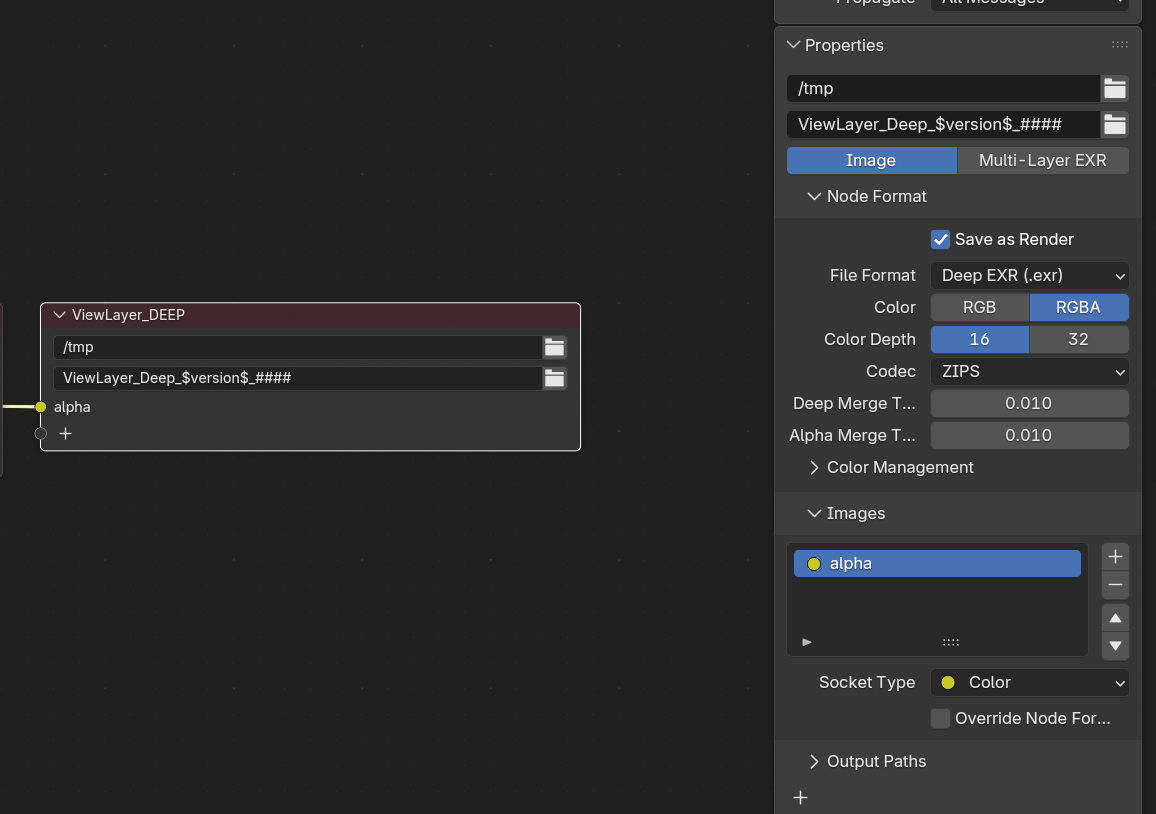
Task: Select RGBA color mode
Action: click(1079, 307)
